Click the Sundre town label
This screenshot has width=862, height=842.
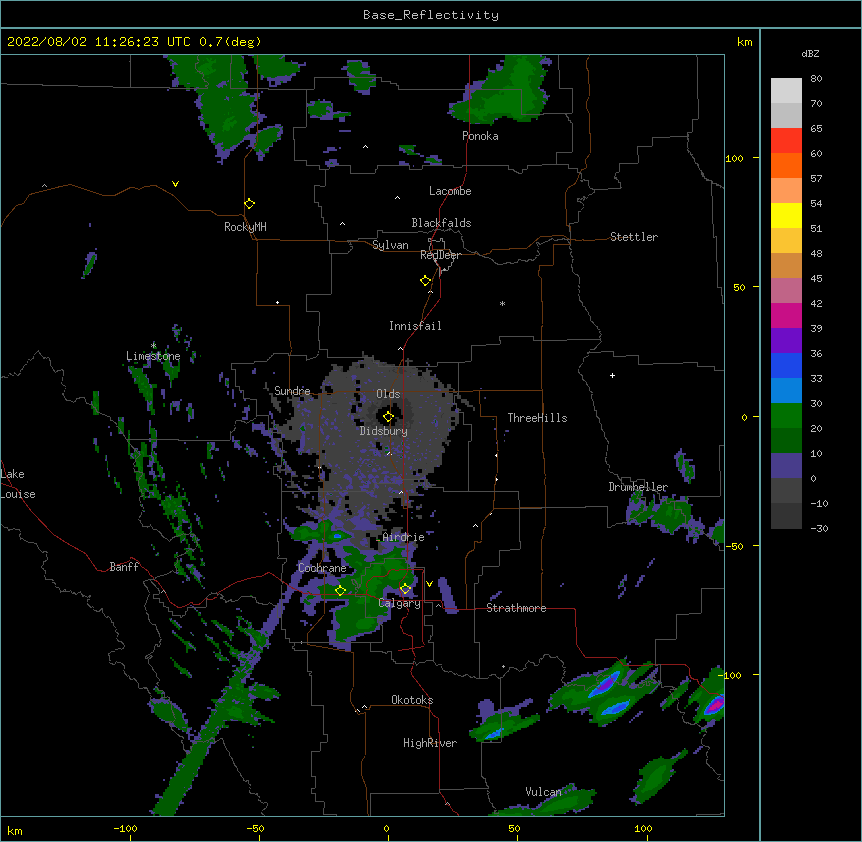pyautogui.click(x=292, y=391)
